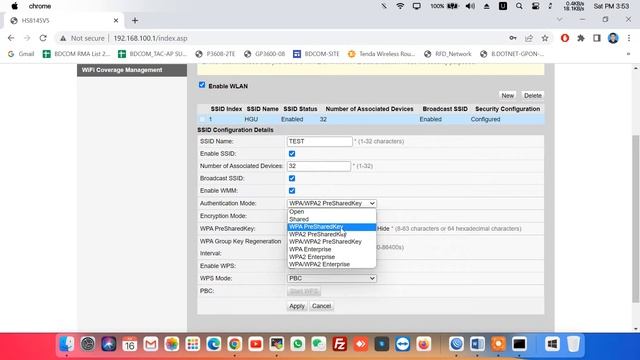
Task: Choose Open authentication option
Action: 332,211
